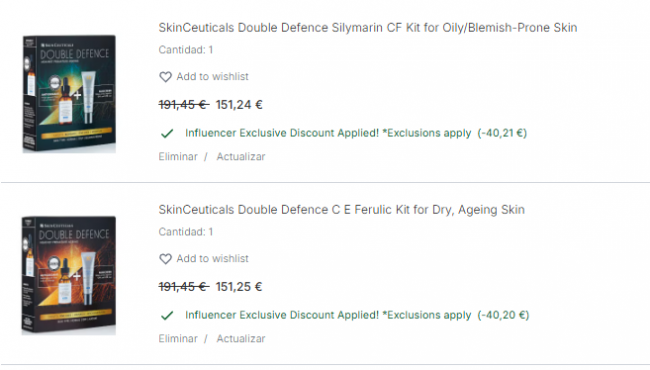650x370 pixels.
Task: Open SkinCeuticals Silymarin CF Kit title link
Action: click(368, 28)
